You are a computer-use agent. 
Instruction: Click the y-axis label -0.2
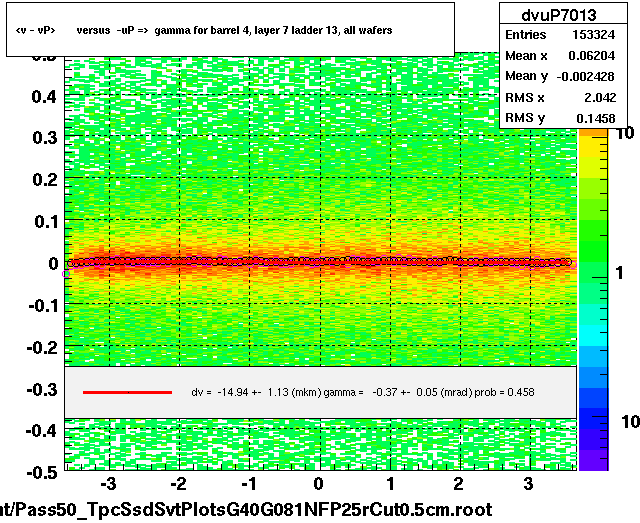[x=42, y=348]
